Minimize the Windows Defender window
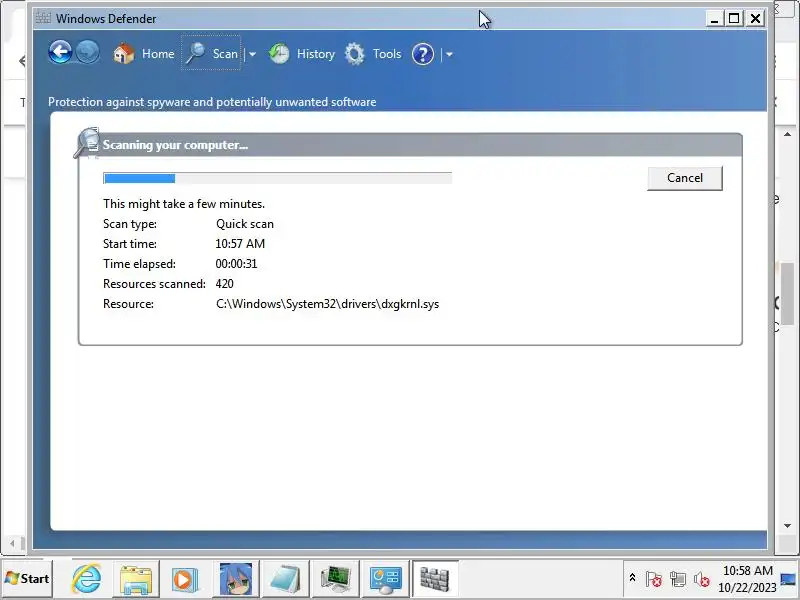The image size is (800, 600). (714, 19)
